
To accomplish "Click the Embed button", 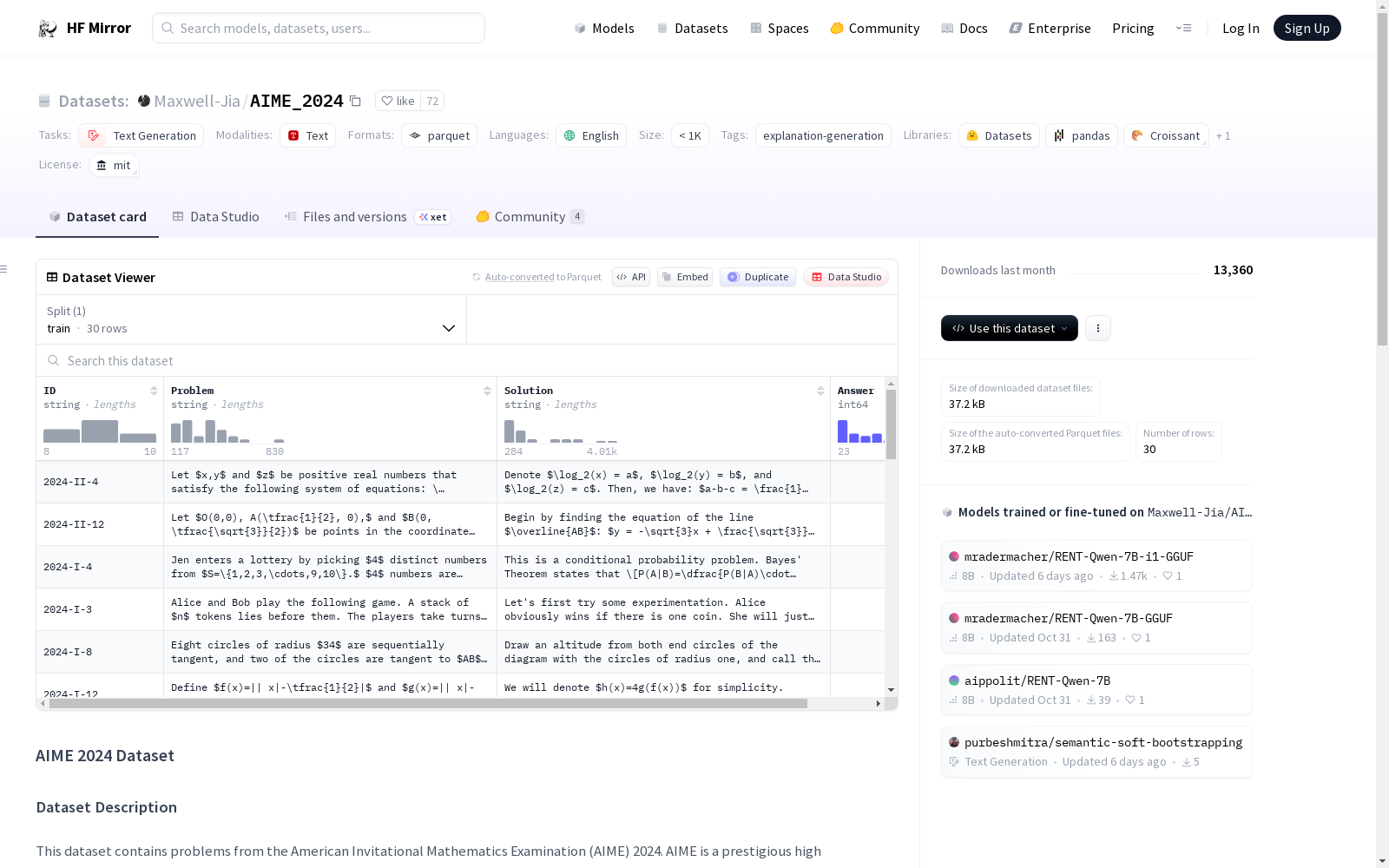I will coord(685,277).
